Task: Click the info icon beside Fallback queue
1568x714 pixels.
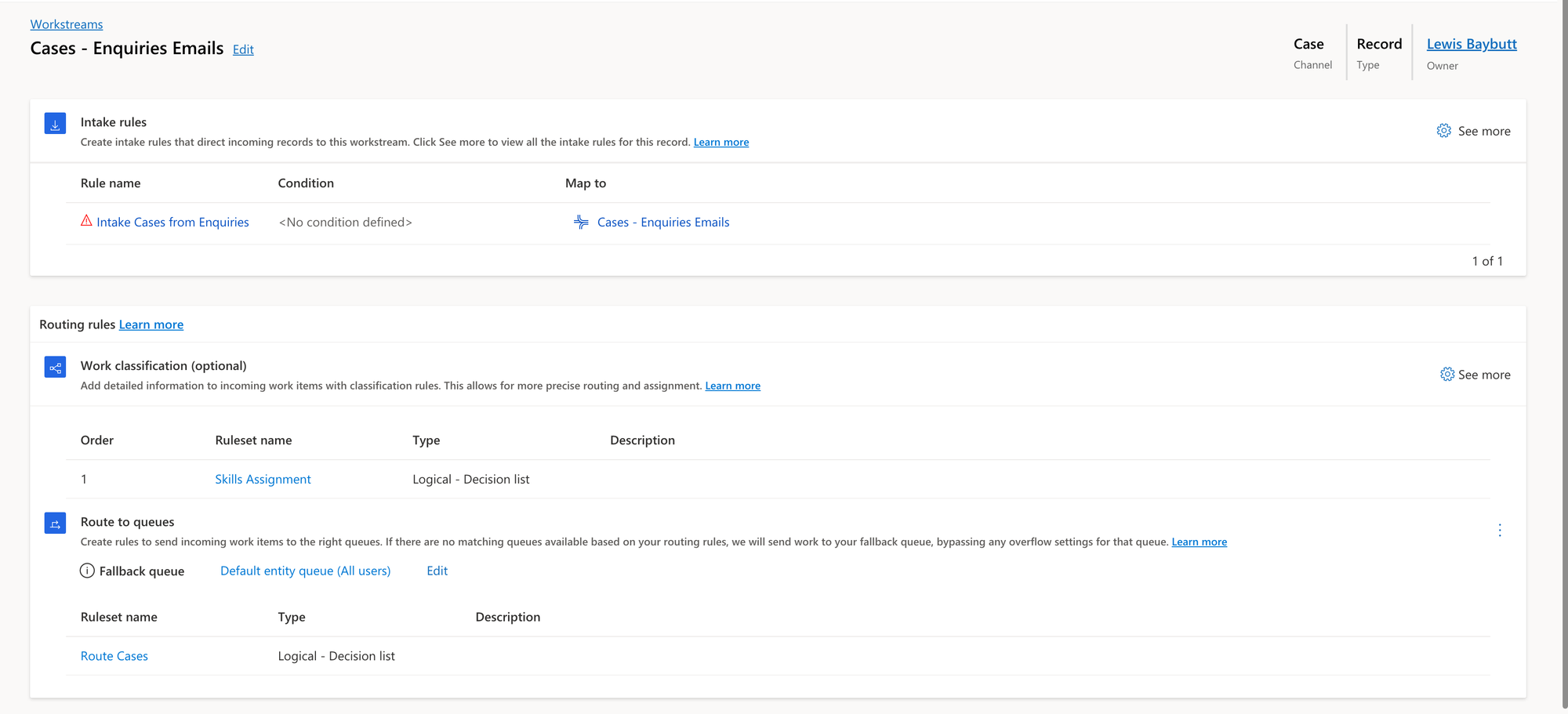Action: (87, 571)
